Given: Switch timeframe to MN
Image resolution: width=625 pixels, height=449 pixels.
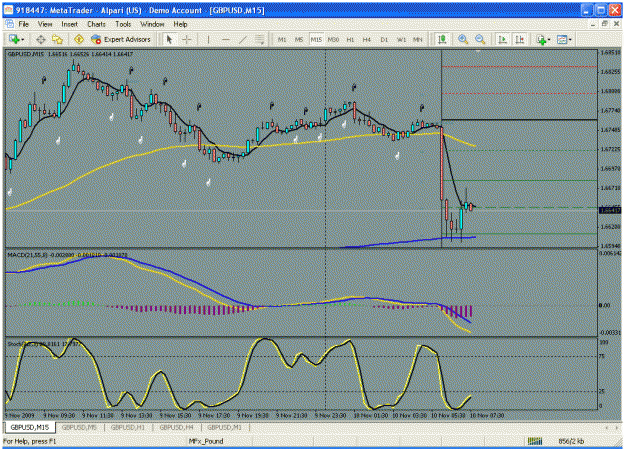Looking at the screenshot, I should pyautogui.click(x=417, y=39).
